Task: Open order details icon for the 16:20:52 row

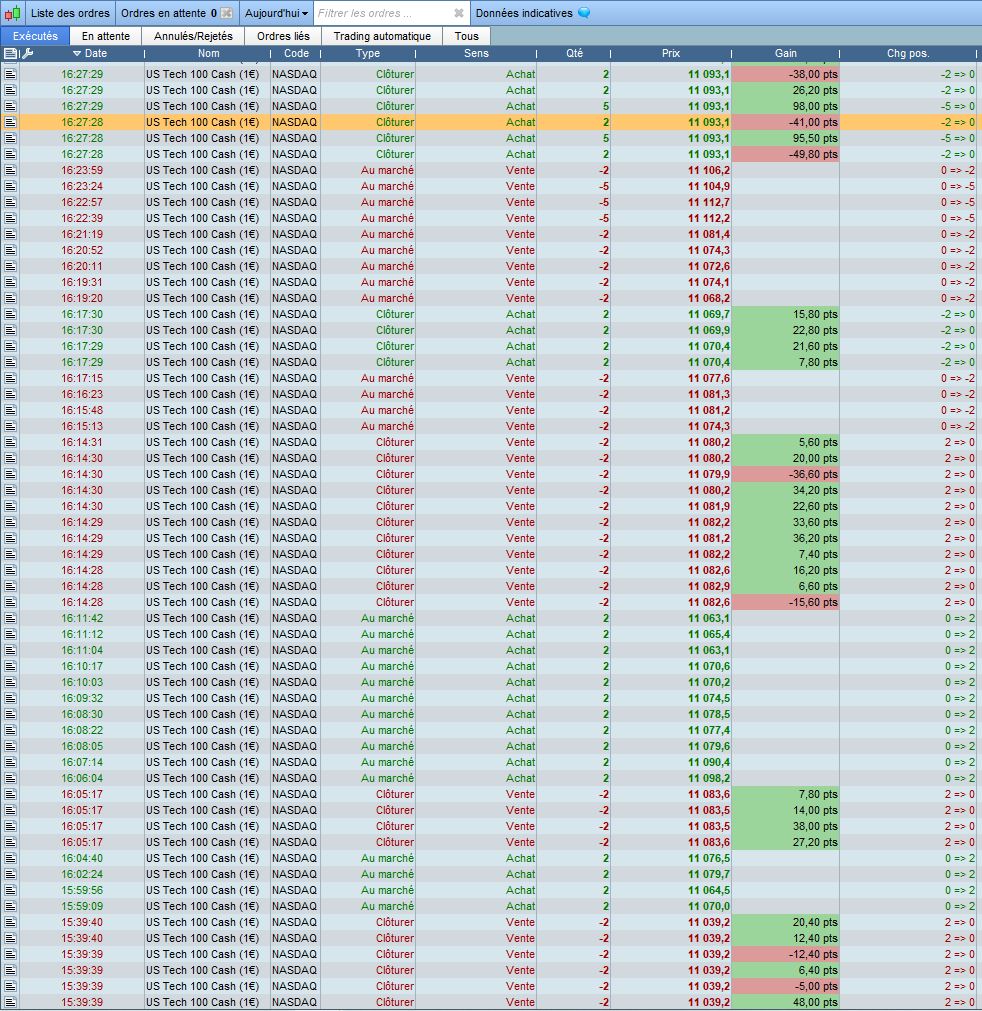Action: tap(10, 250)
